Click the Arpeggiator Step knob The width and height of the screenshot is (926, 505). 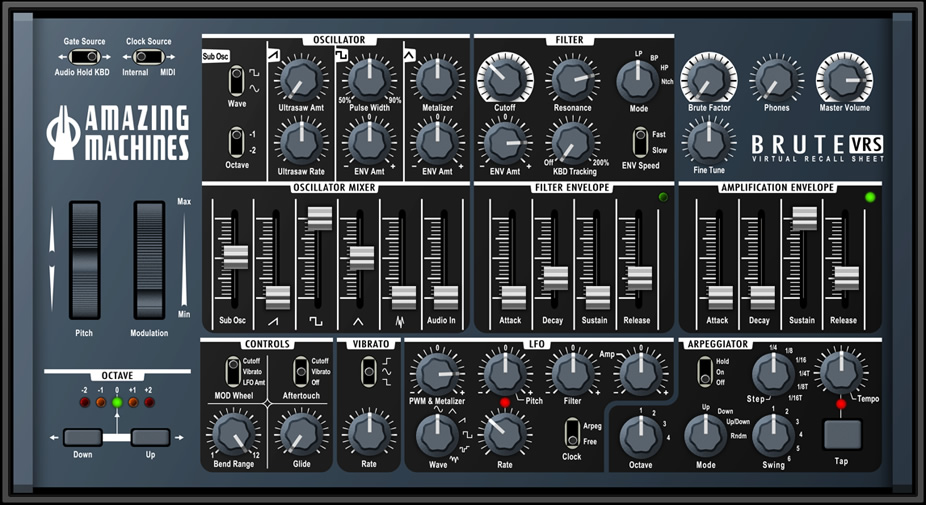[773, 374]
